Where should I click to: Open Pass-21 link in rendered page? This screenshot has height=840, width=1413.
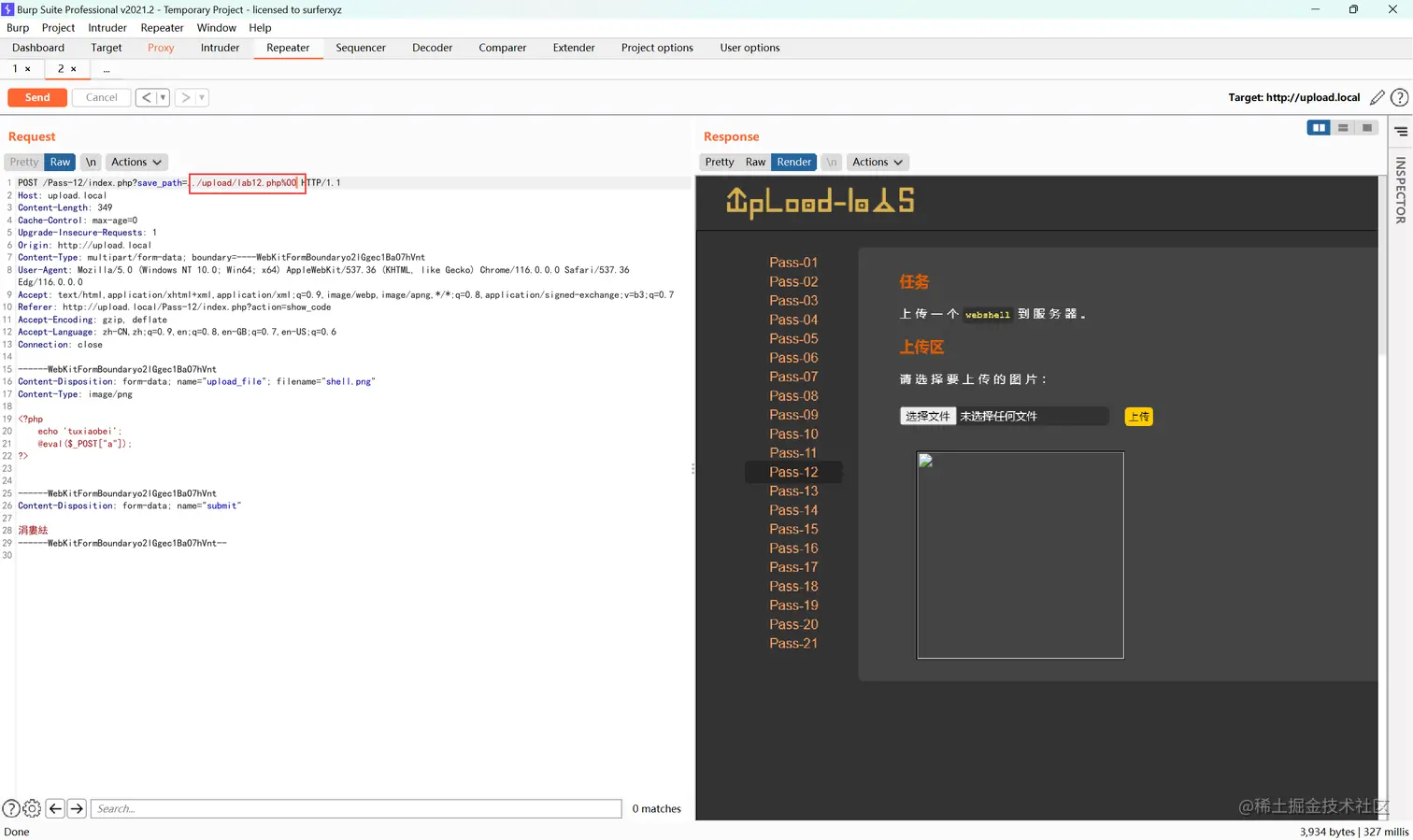(x=793, y=643)
